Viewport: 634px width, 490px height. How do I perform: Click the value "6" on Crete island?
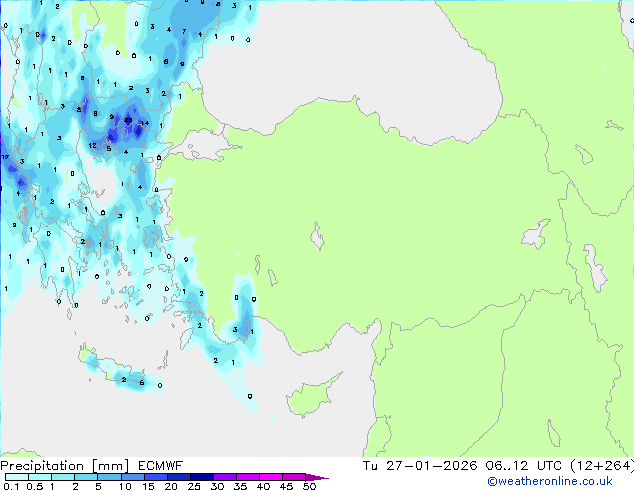pyautogui.click(x=142, y=382)
